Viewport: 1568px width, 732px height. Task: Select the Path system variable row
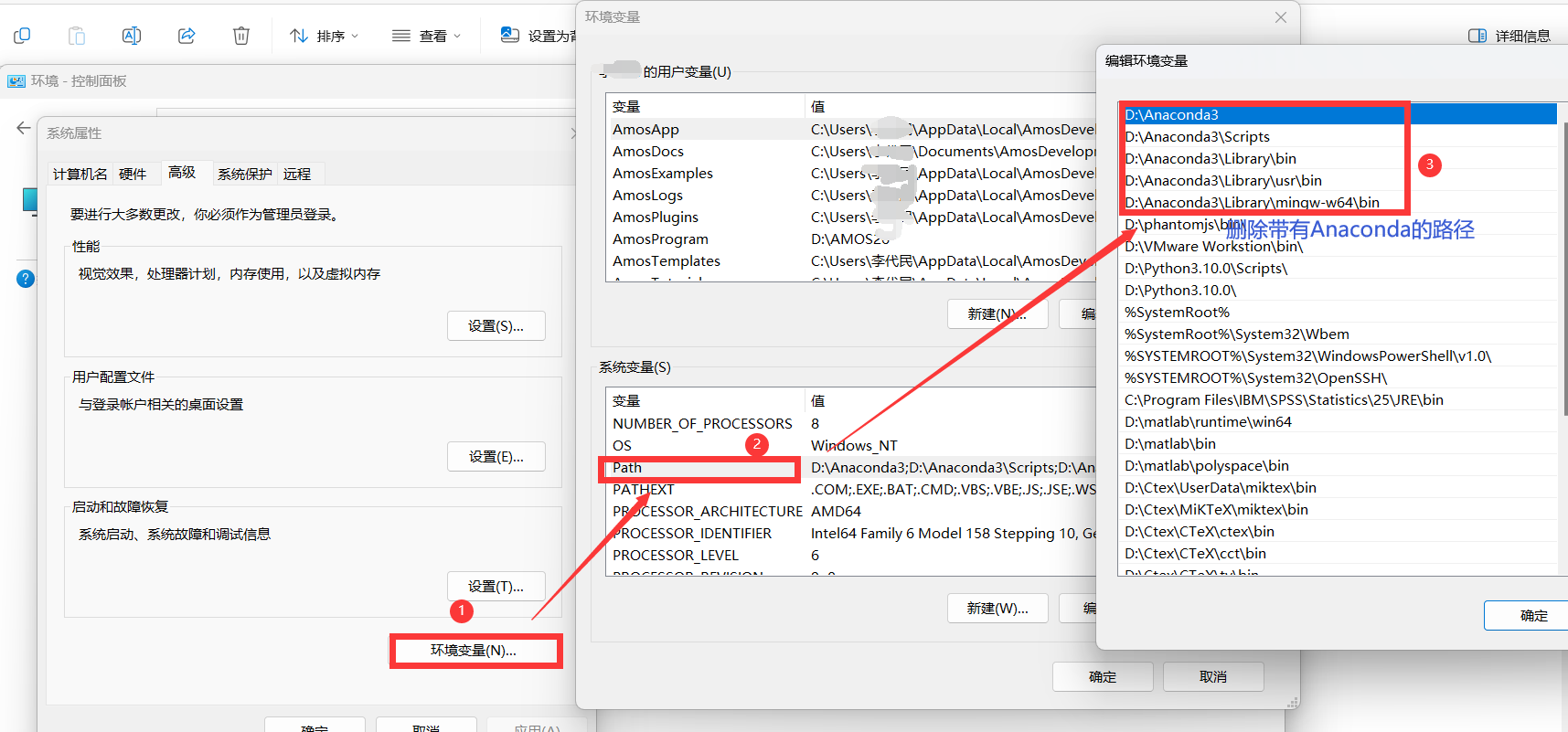pyautogui.click(x=851, y=468)
